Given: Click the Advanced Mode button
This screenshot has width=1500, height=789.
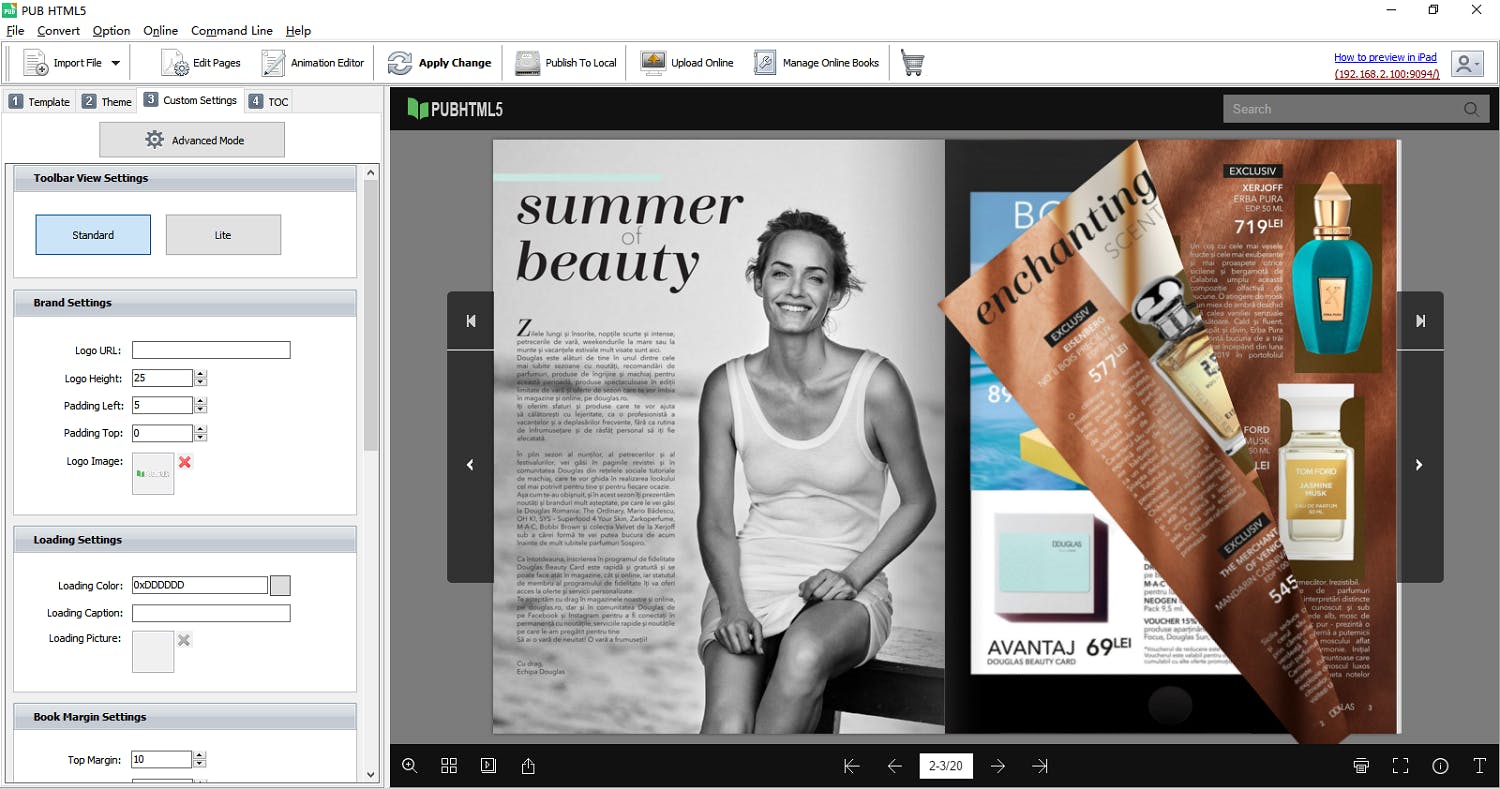Looking at the screenshot, I should pyautogui.click(x=192, y=140).
